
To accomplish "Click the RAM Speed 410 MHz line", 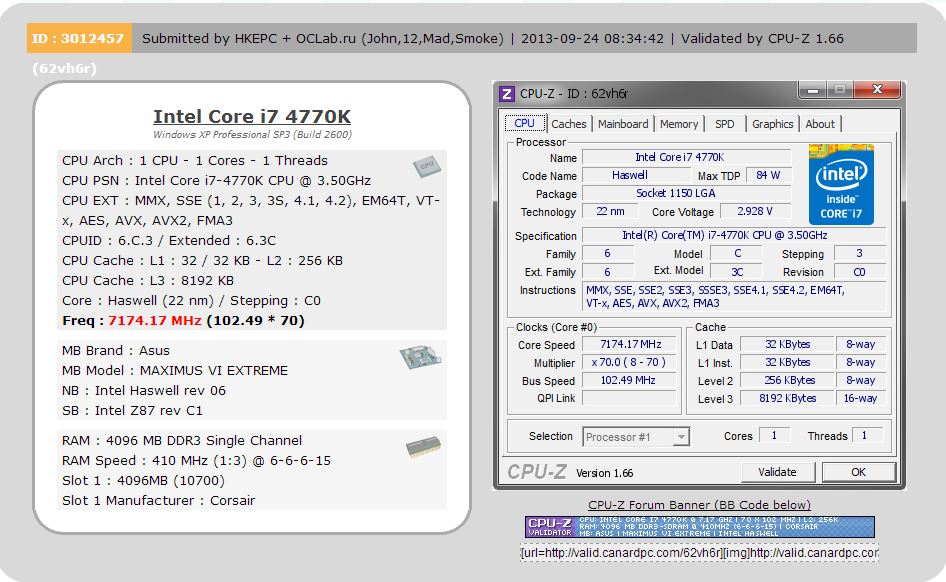I will [x=197, y=461].
